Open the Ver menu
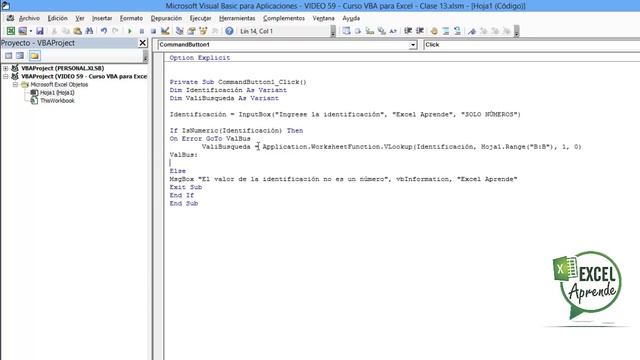The image size is (640, 360). coord(80,18)
